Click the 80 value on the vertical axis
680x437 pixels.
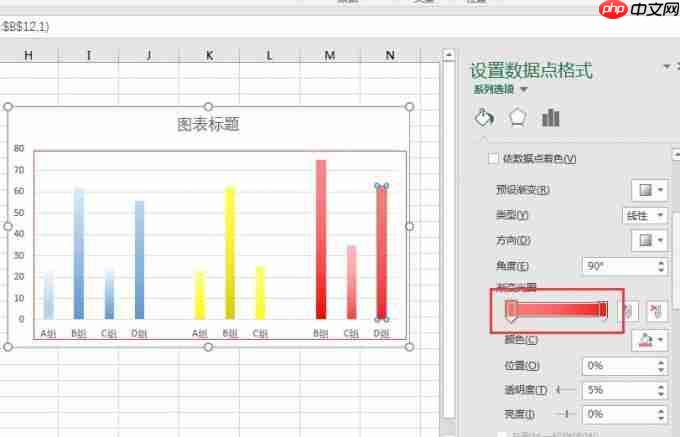pos(19,149)
